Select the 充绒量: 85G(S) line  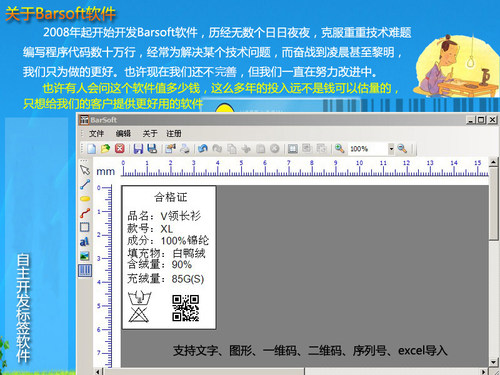click(x=166, y=278)
